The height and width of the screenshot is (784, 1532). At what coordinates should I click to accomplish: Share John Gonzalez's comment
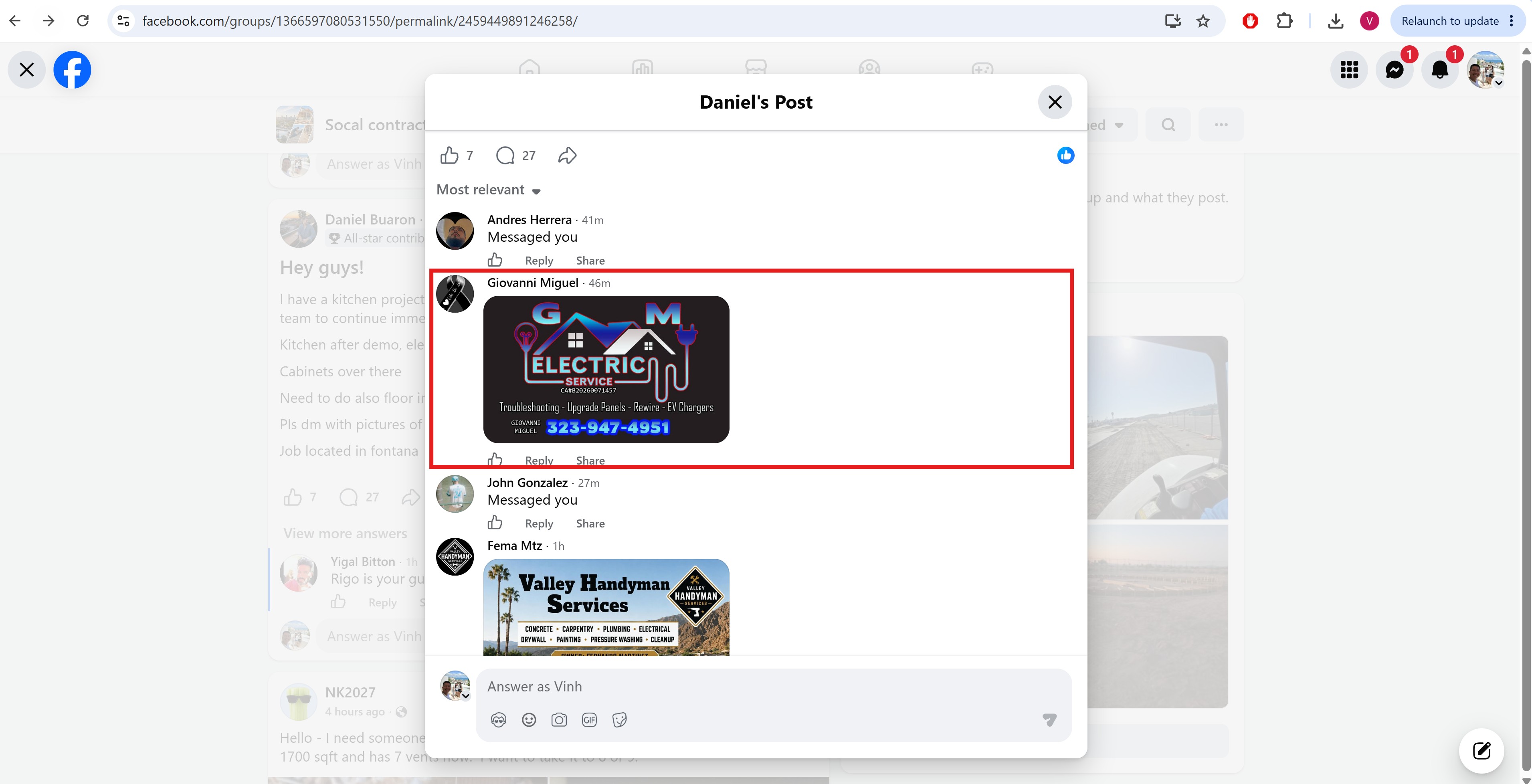[590, 523]
